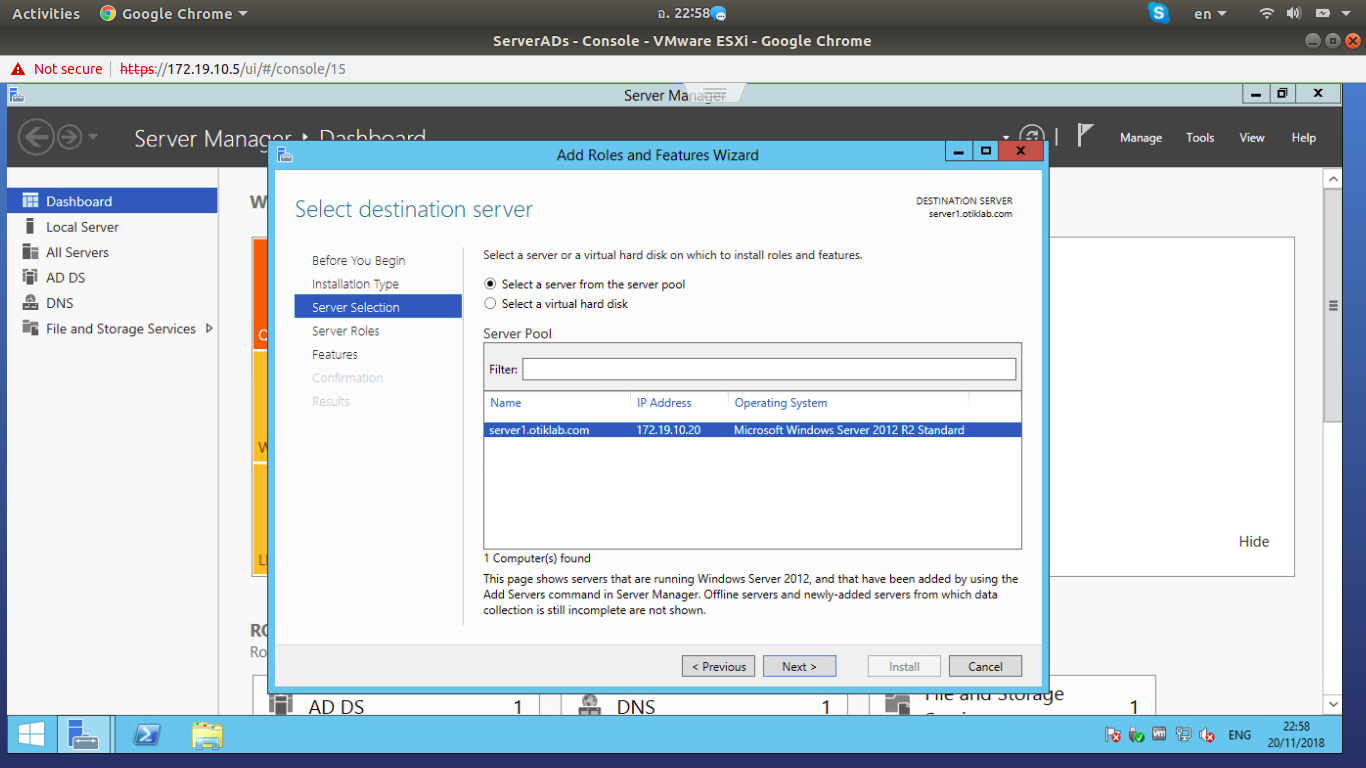Click the Filter input field

(769, 369)
